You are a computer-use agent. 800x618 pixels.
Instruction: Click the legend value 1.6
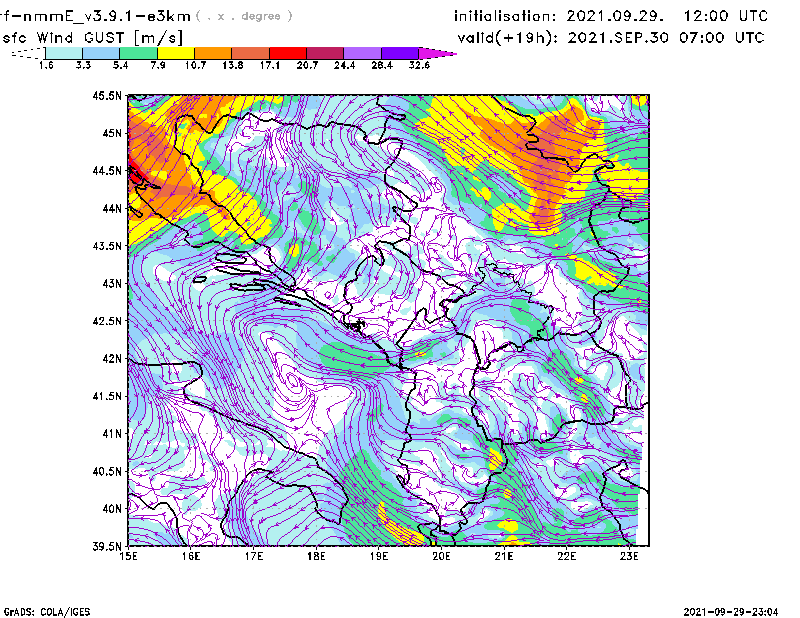[x=46, y=65]
